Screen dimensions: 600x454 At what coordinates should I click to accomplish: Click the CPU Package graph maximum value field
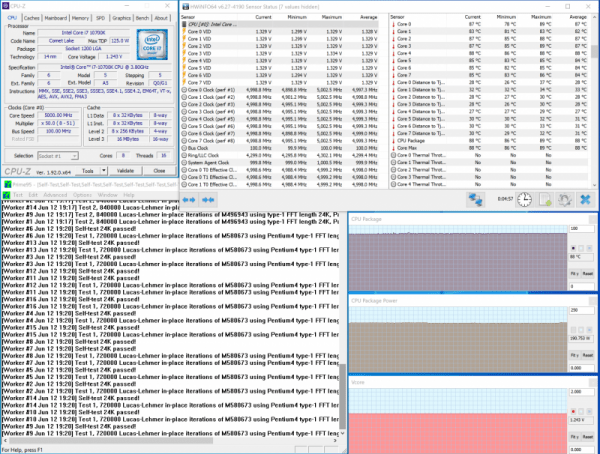coord(580,227)
